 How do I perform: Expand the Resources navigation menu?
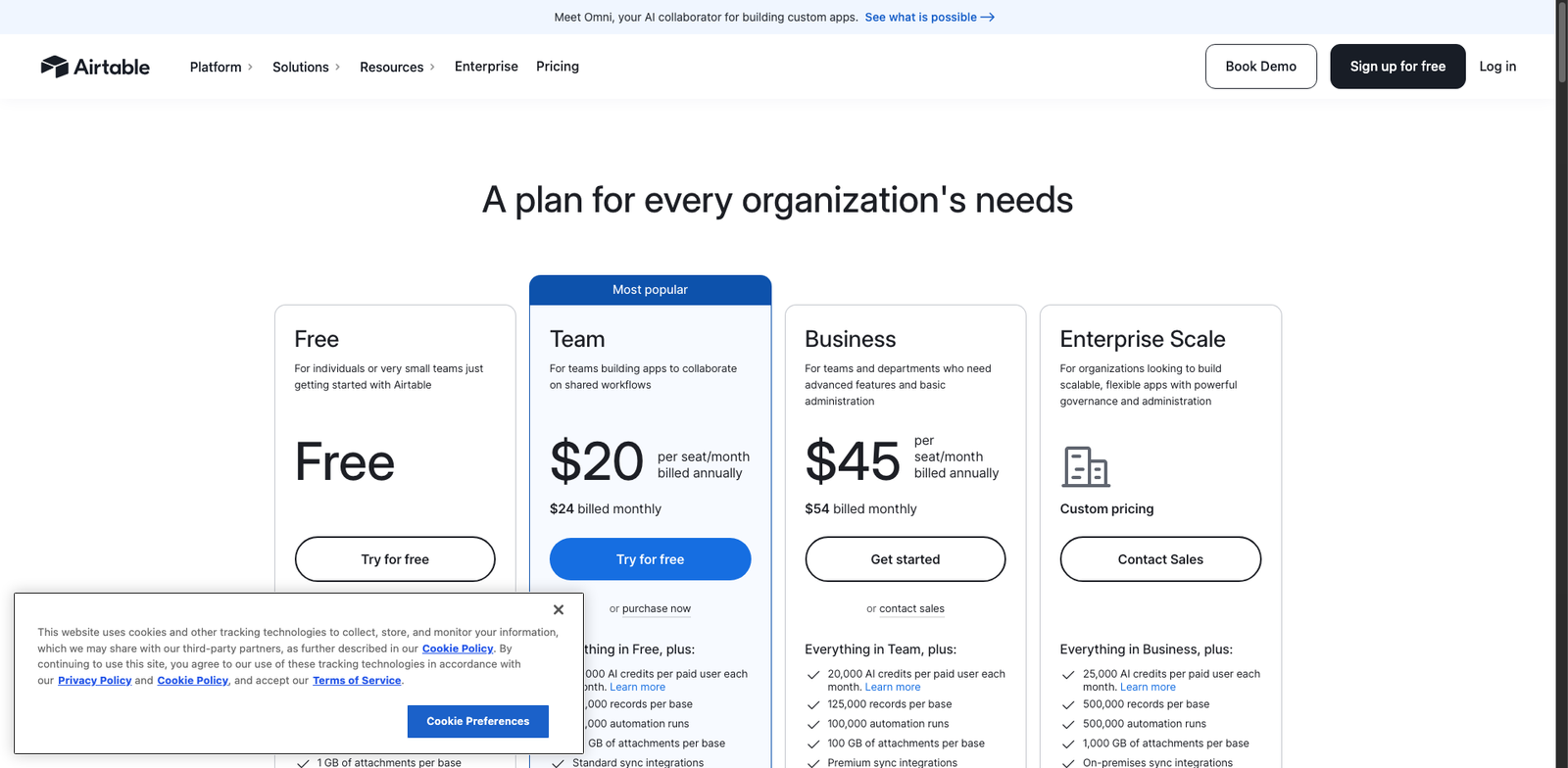397,67
